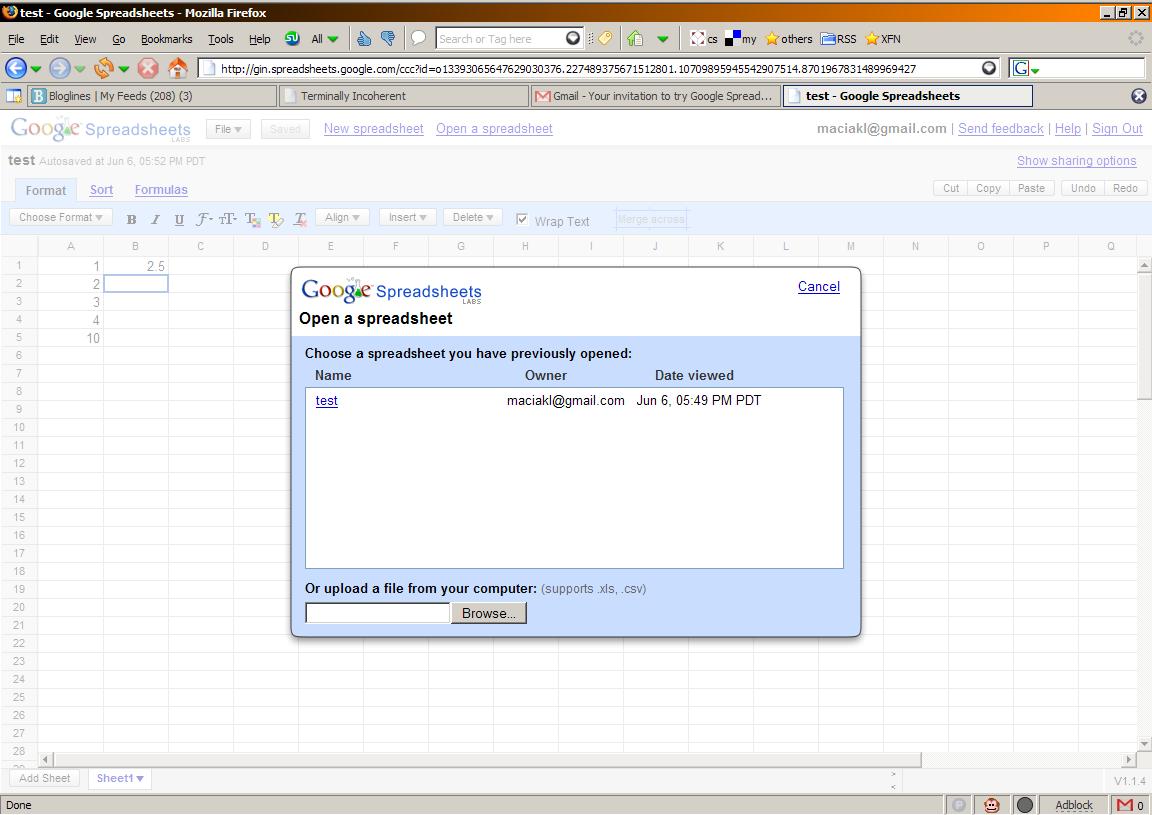Switch to the Gmail invitation tab
Image resolution: width=1152 pixels, height=815 pixels.
click(656, 96)
